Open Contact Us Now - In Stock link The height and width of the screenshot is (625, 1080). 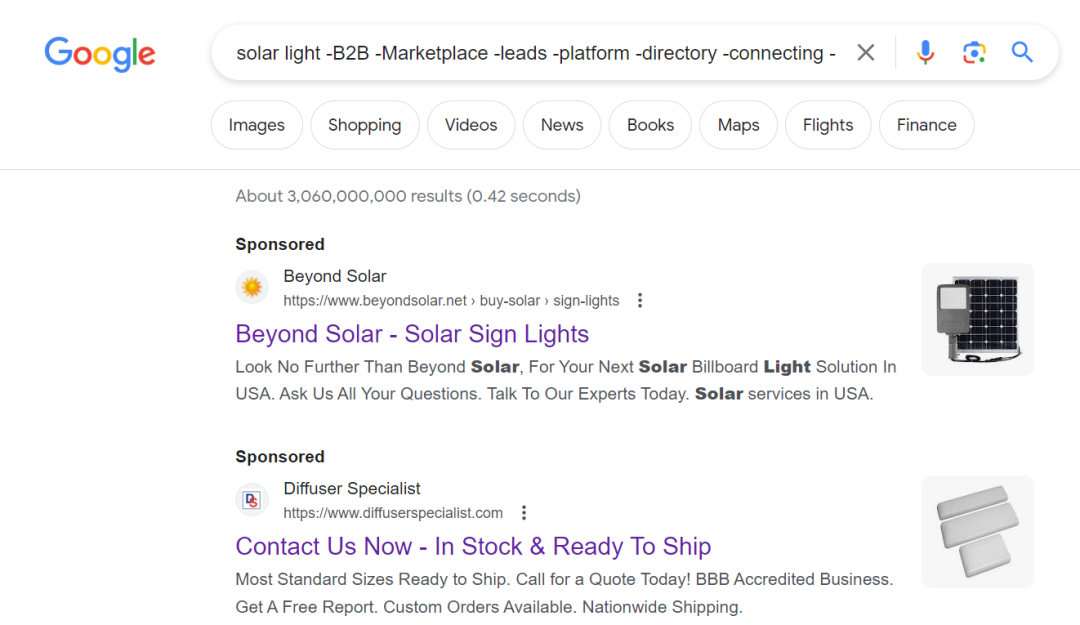pyautogui.click(x=473, y=546)
